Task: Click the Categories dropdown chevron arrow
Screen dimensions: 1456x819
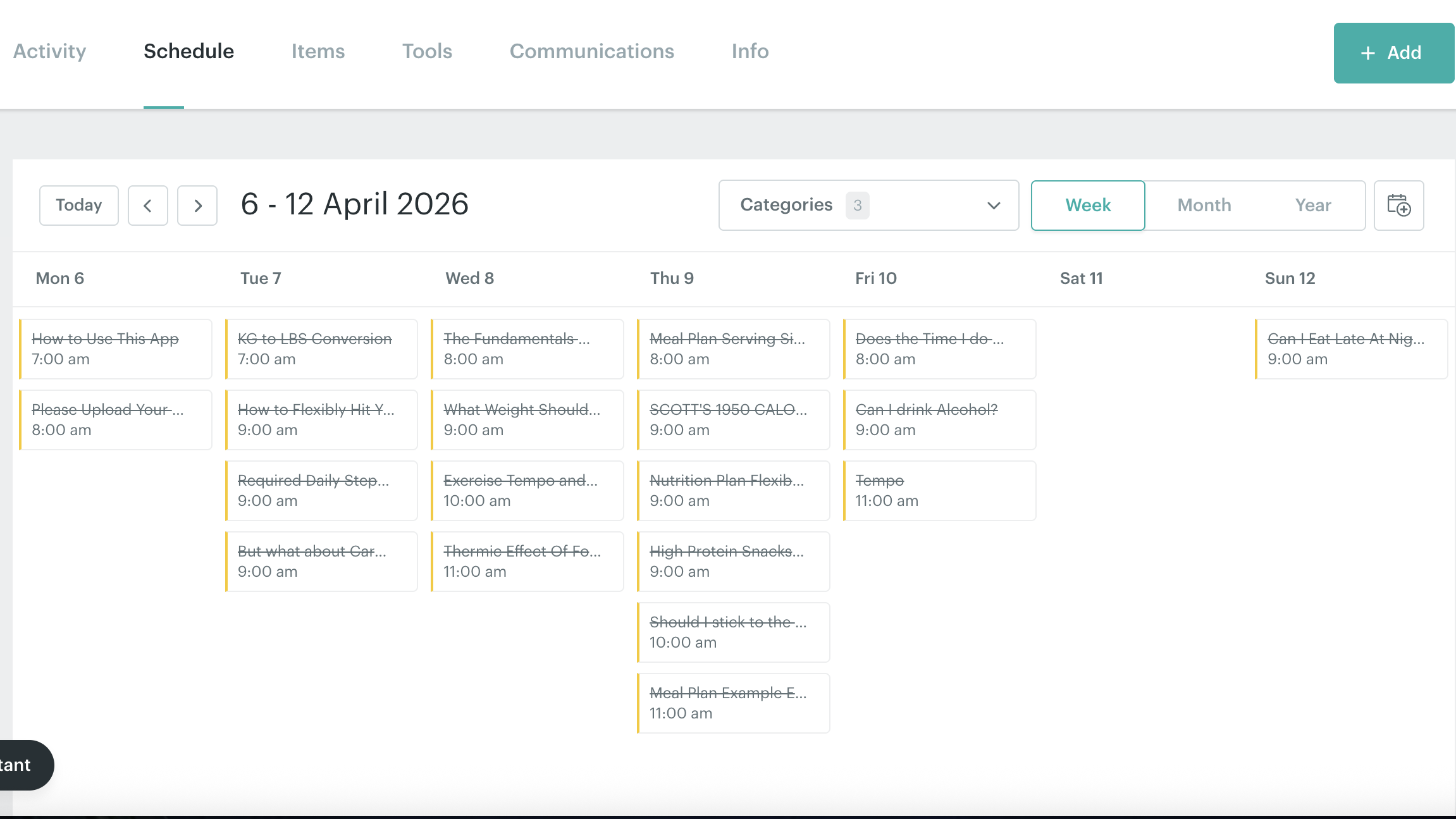Action: coord(994,206)
